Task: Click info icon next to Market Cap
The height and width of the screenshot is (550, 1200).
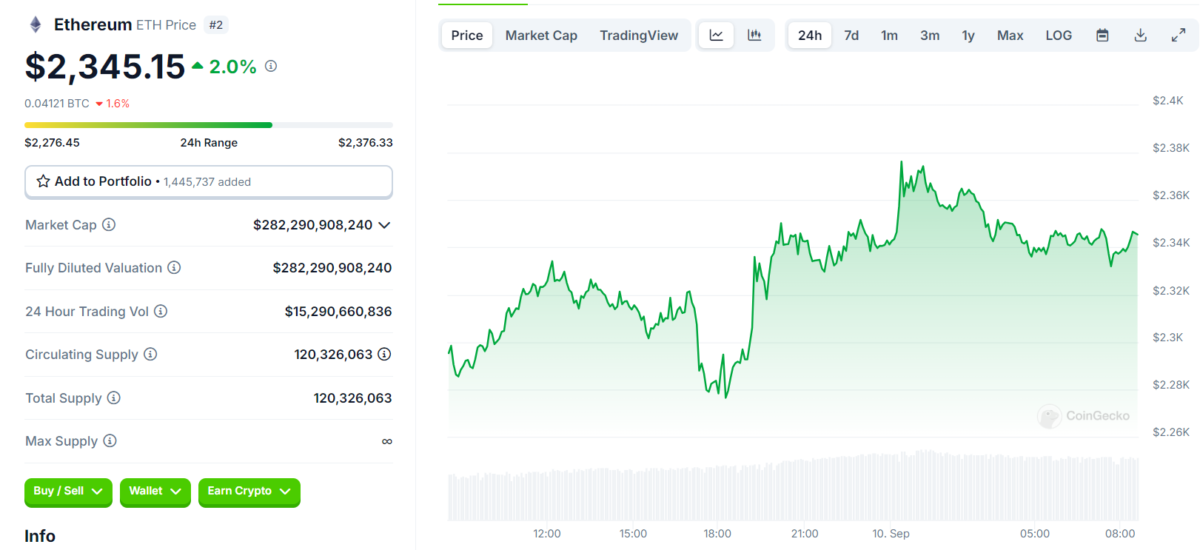Action: pos(109,225)
